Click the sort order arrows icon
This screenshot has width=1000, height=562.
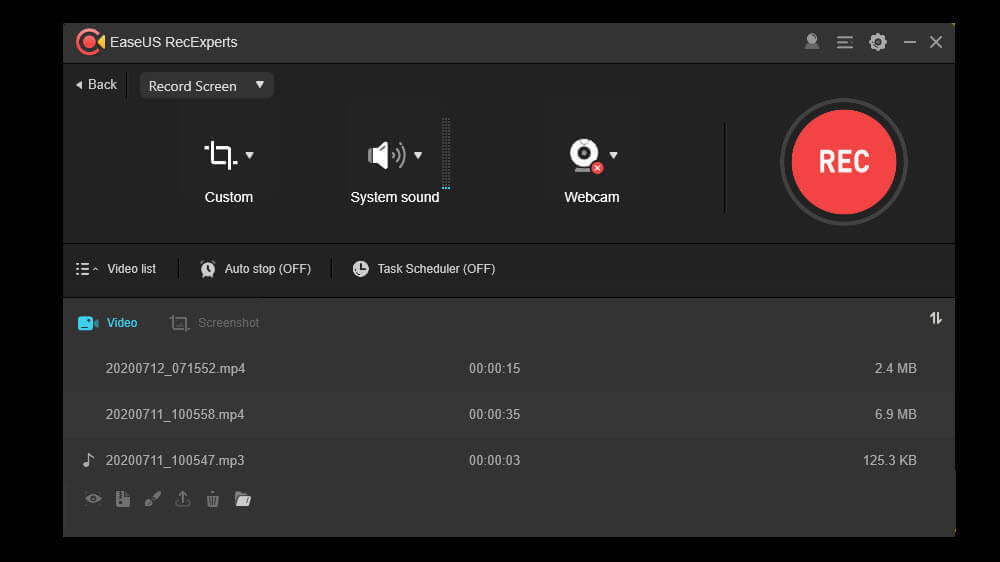pyautogui.click(x=936, y=318)
